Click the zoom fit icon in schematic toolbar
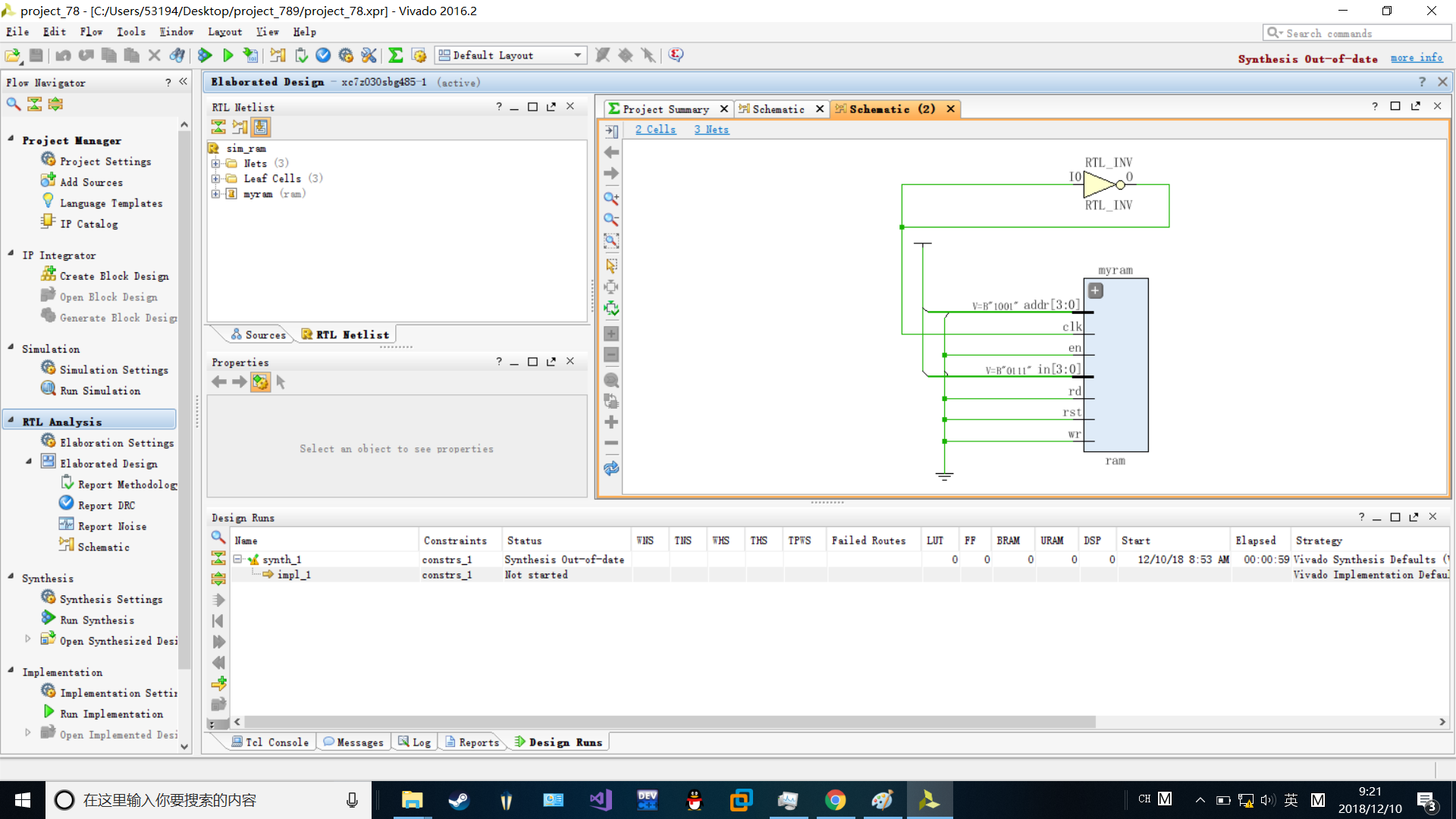 pyautogui.click(x=610, y=241)
